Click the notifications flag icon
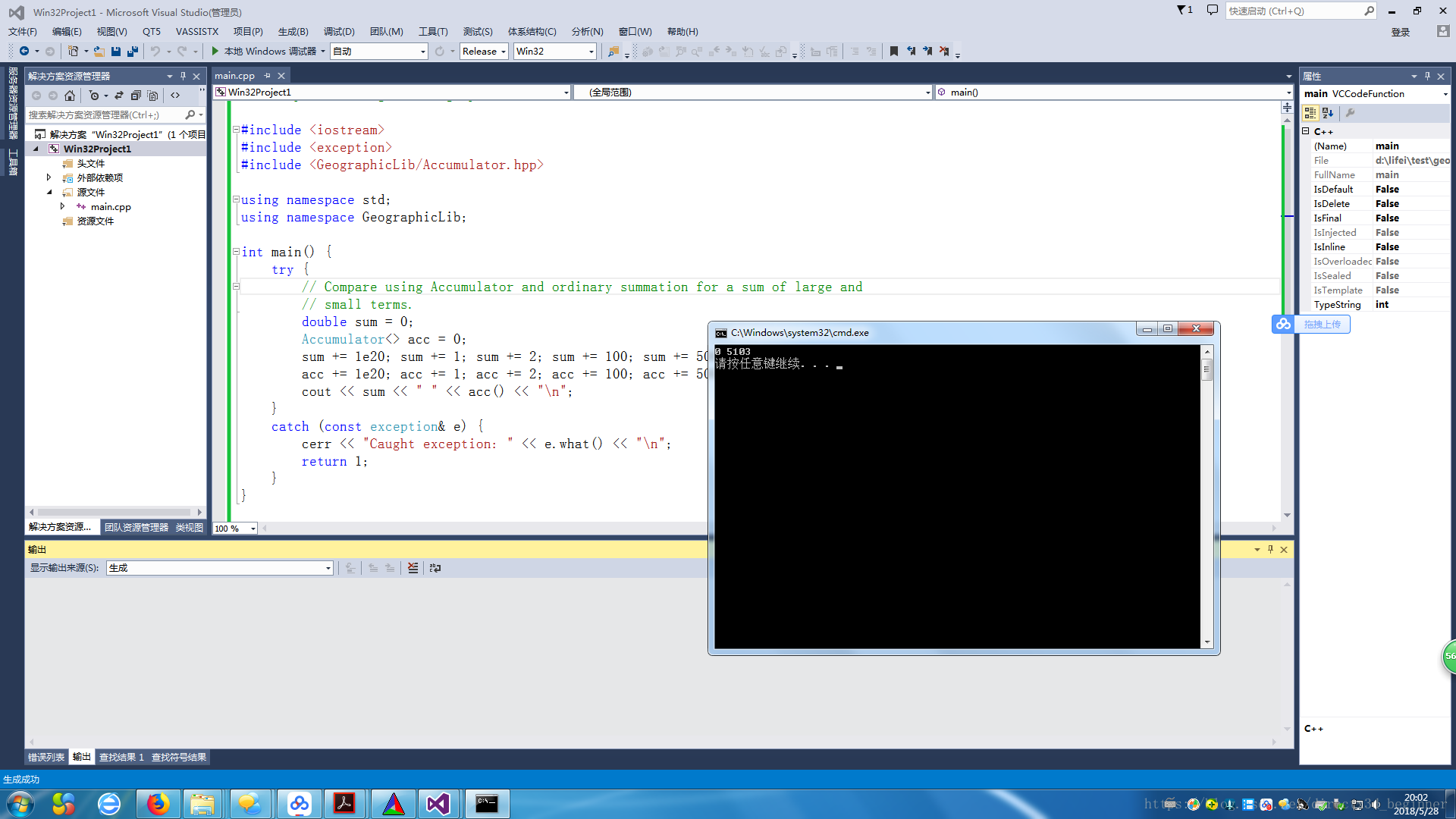 pyautogui.click(x=1185, y=10)
